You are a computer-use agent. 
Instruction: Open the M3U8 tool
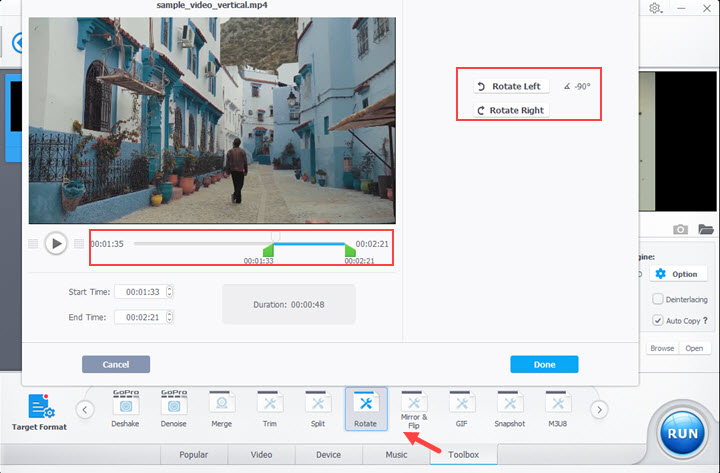click(557, 409)
